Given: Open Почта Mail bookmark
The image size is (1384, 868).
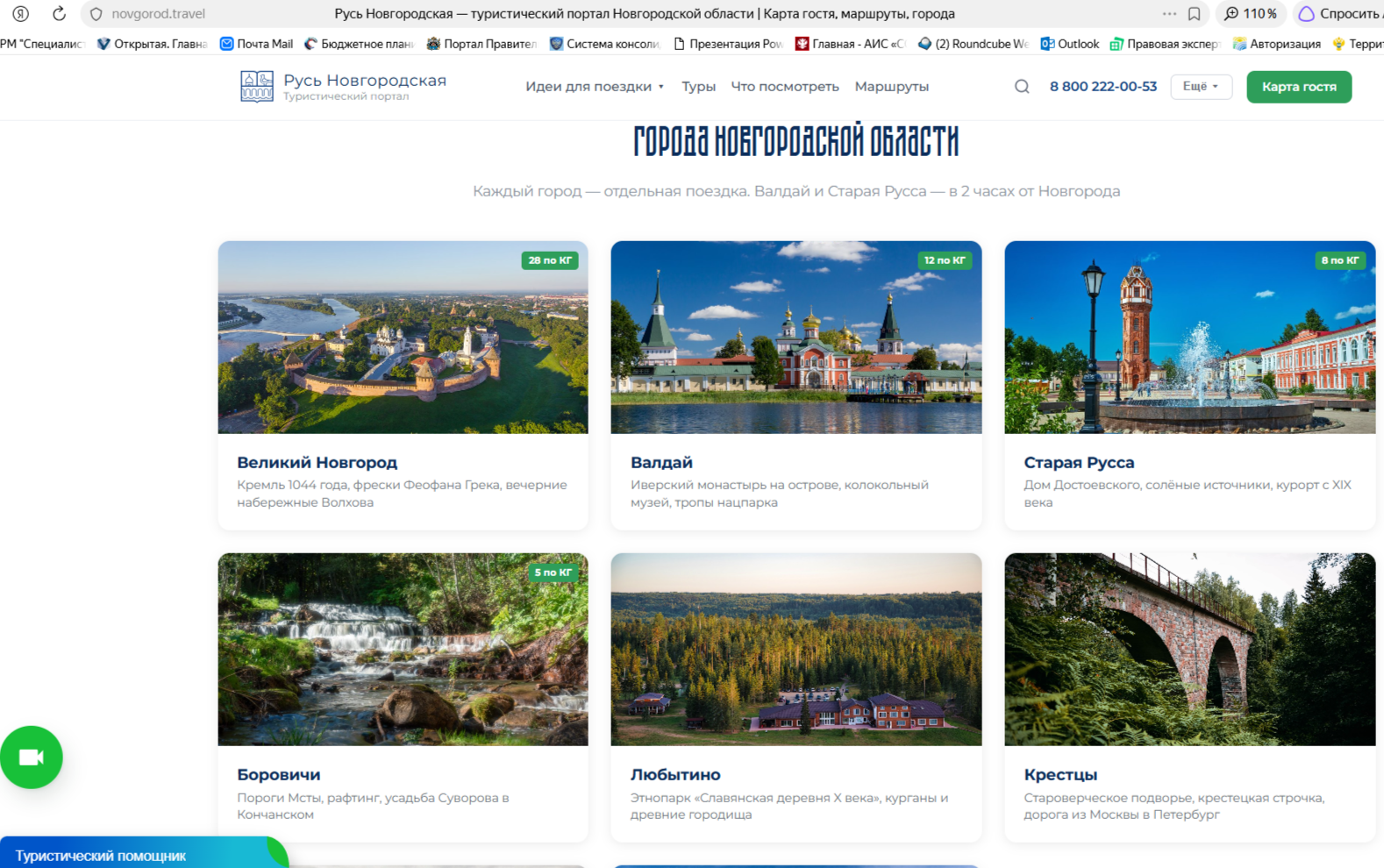Looking at the screenshot, I should (x=256, y=44).
